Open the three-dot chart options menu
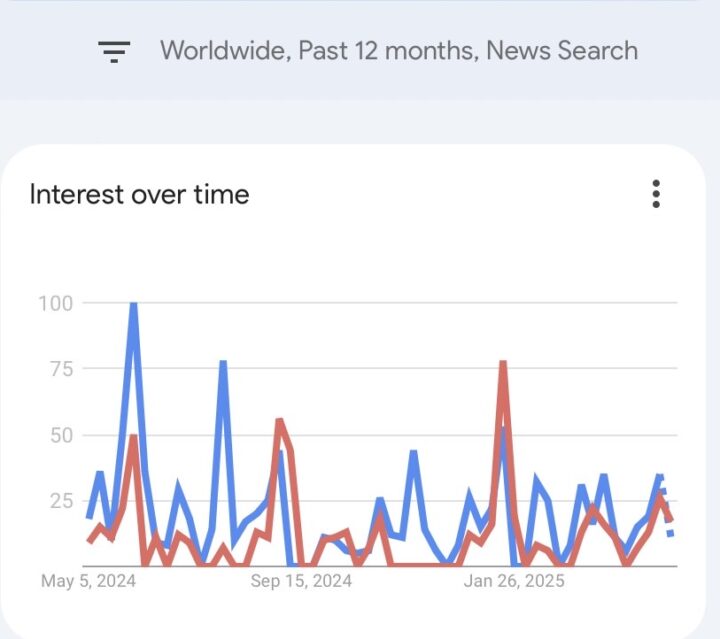 (656, 194)
